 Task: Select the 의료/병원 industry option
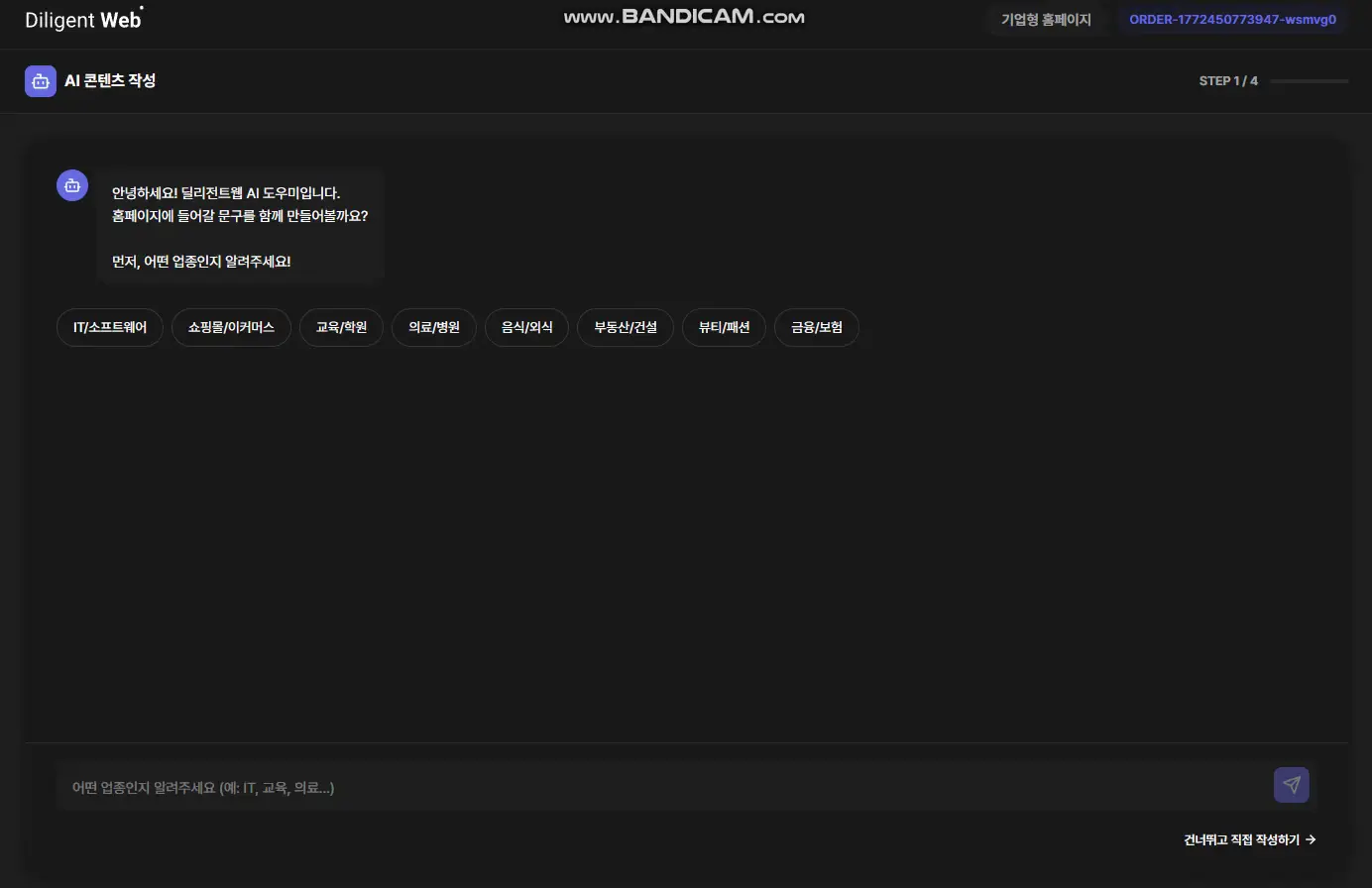[x=434, y=327]
